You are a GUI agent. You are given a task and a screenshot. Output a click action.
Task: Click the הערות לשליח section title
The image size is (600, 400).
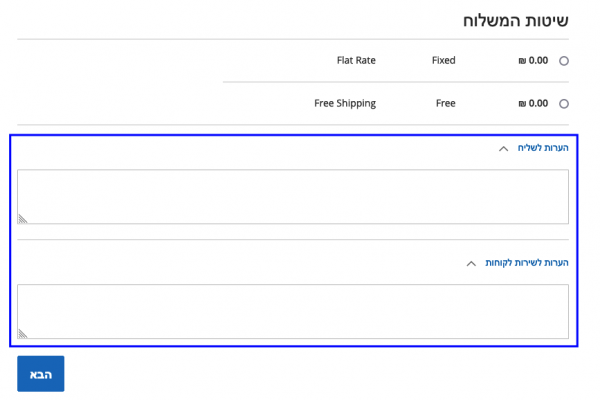pyautogui.click(x=543, y=149)
